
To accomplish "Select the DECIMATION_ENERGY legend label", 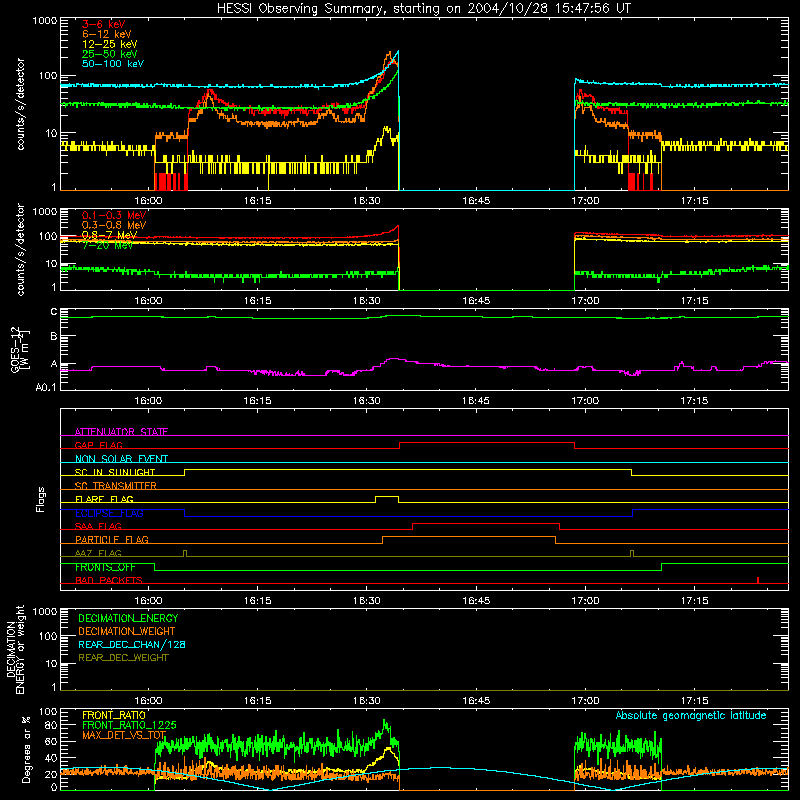I will point(129,618).
